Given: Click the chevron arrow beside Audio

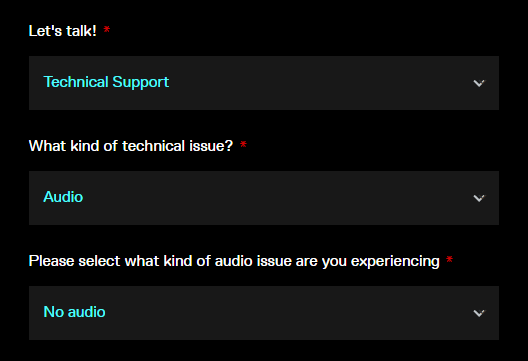Looking at the screenshot, I should click(x=479, y=198).
